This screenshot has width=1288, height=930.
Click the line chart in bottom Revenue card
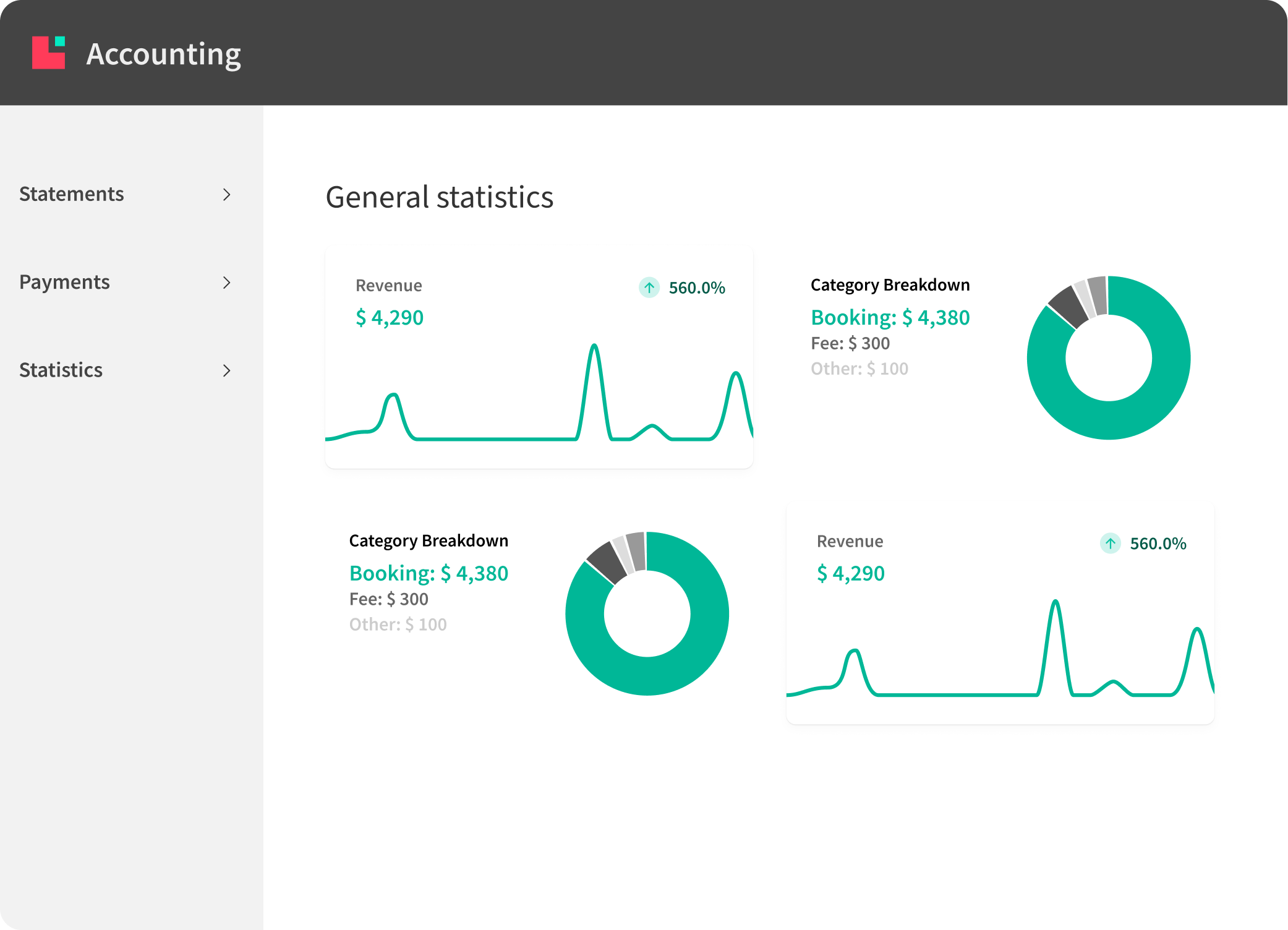[x=1000, y=648]
